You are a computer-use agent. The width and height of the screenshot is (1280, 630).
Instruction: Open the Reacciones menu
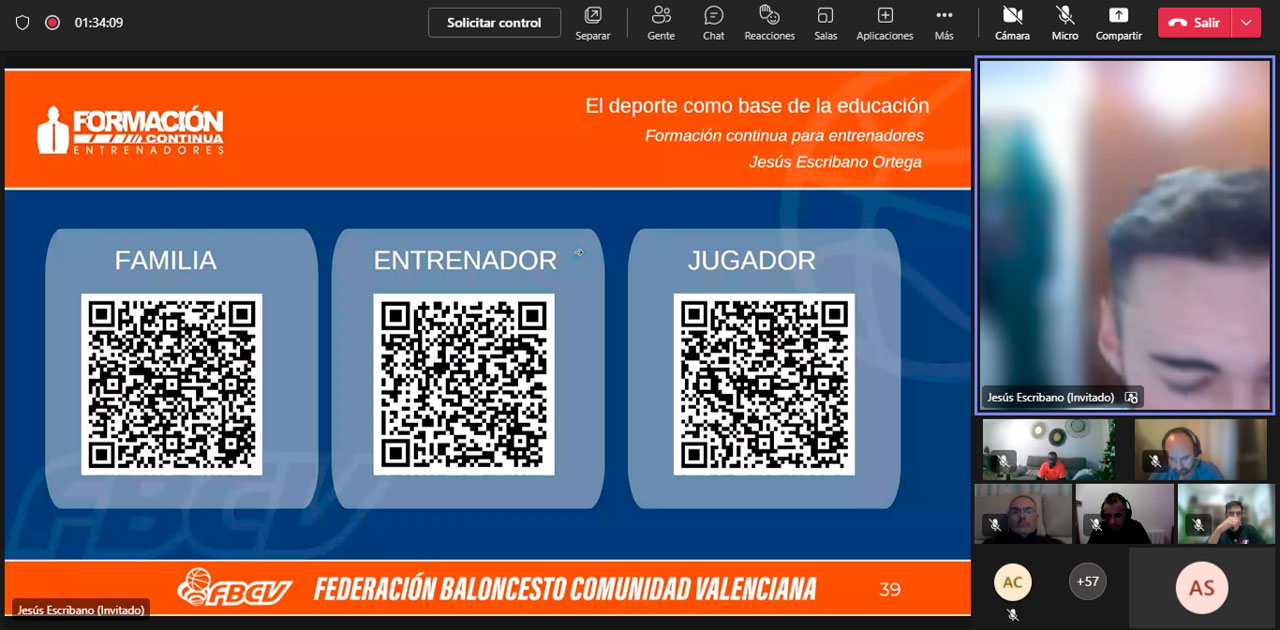[x=769, y=23]
